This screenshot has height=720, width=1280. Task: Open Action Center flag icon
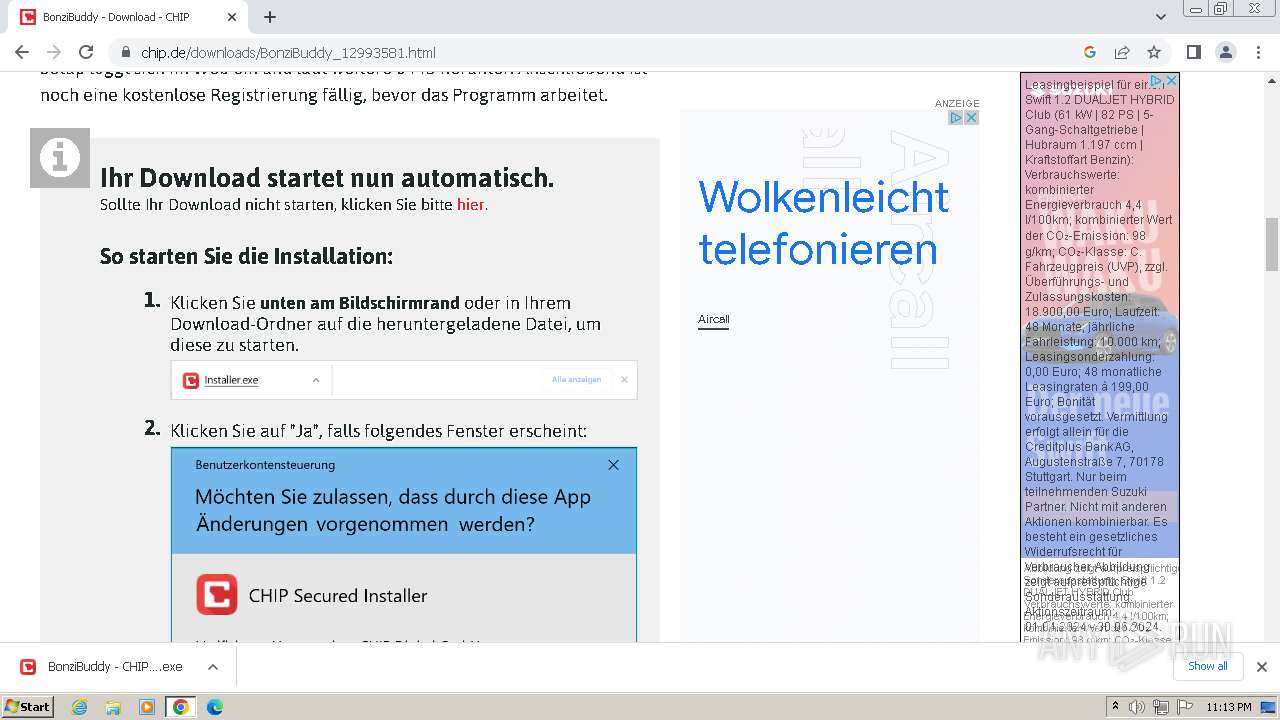(x=1185, y=707)
